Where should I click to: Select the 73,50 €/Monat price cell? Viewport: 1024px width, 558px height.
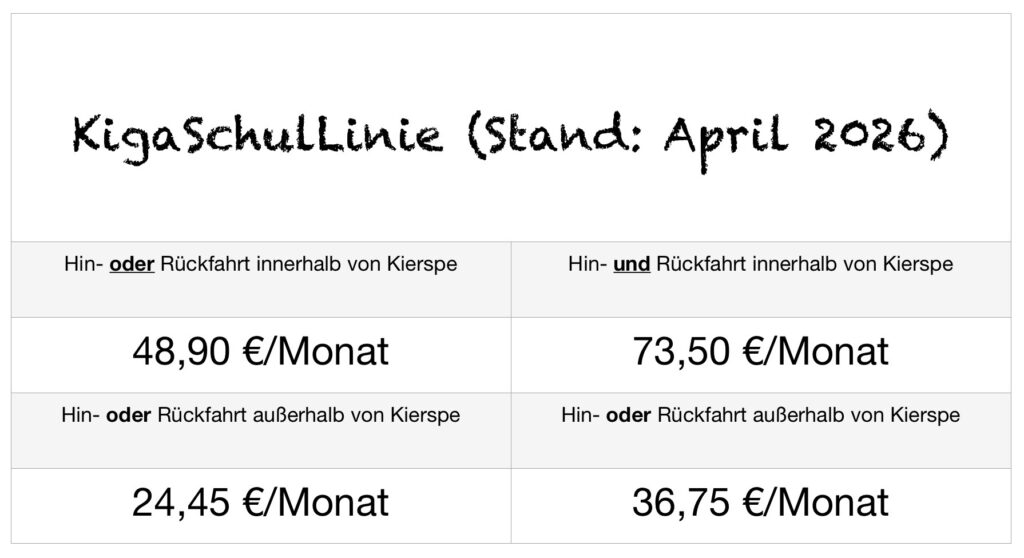760,351
